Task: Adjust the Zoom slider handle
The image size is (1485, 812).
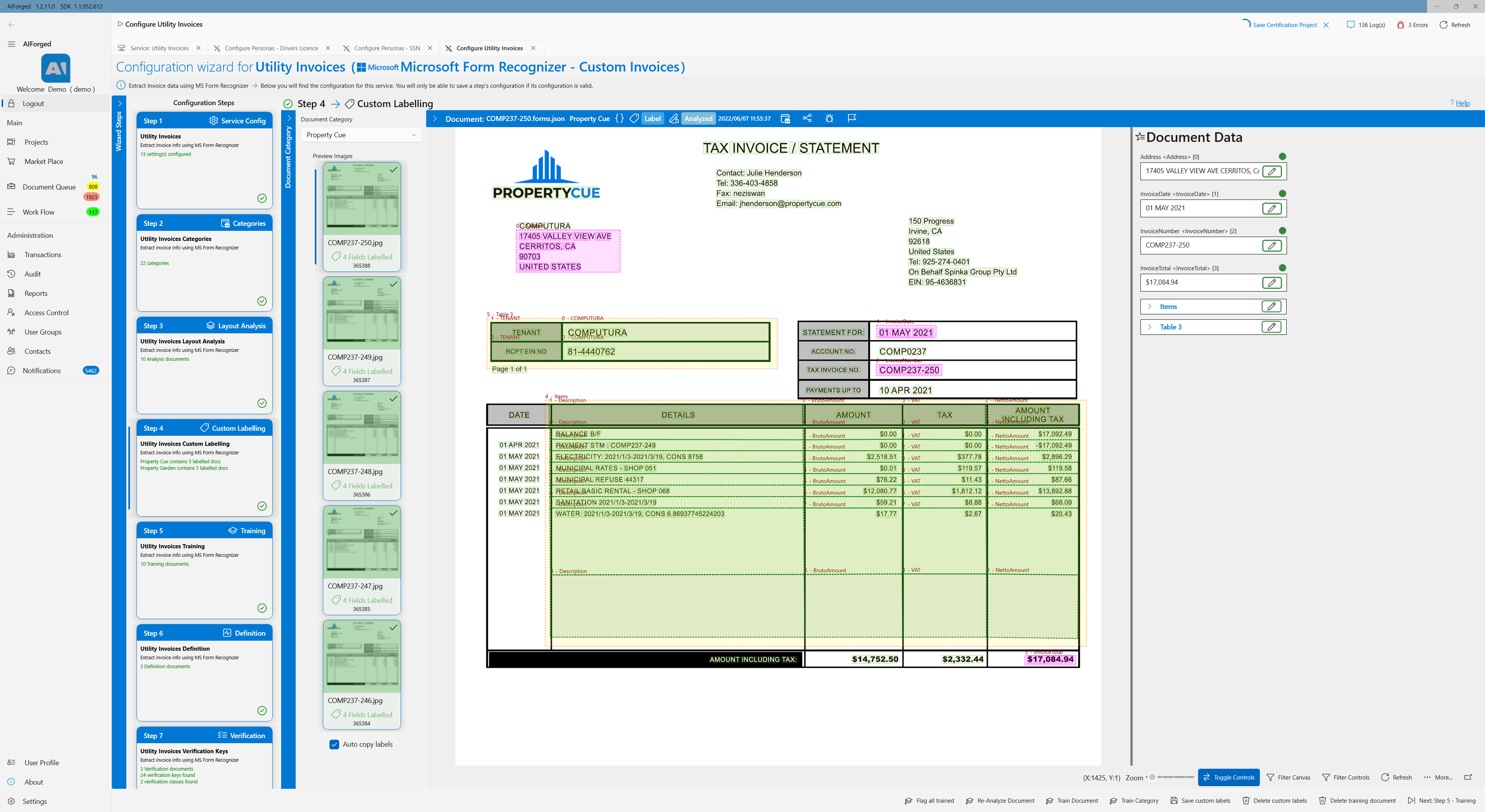Action: (x=1152, y=777)
